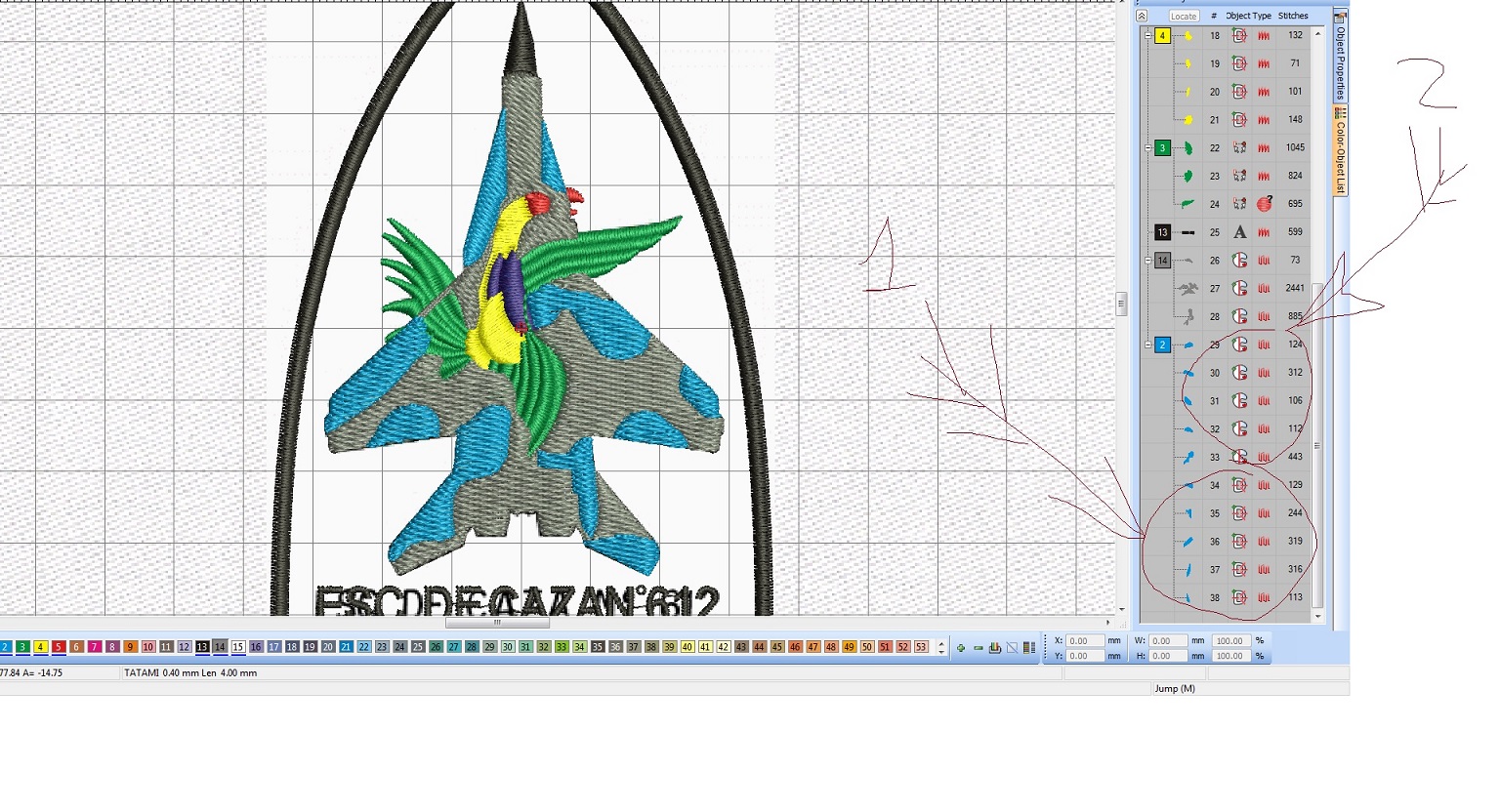Click the green plus icon beside the color palette

[x=961, y=648]
